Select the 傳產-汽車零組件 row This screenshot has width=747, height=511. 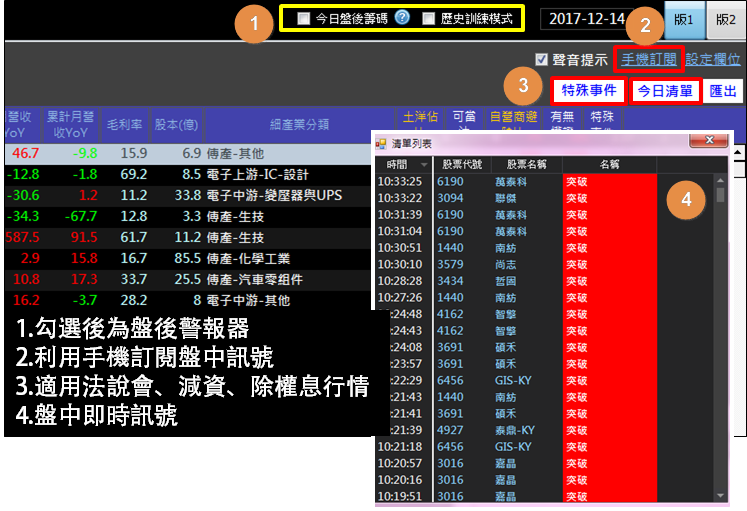tap(188, 279)
